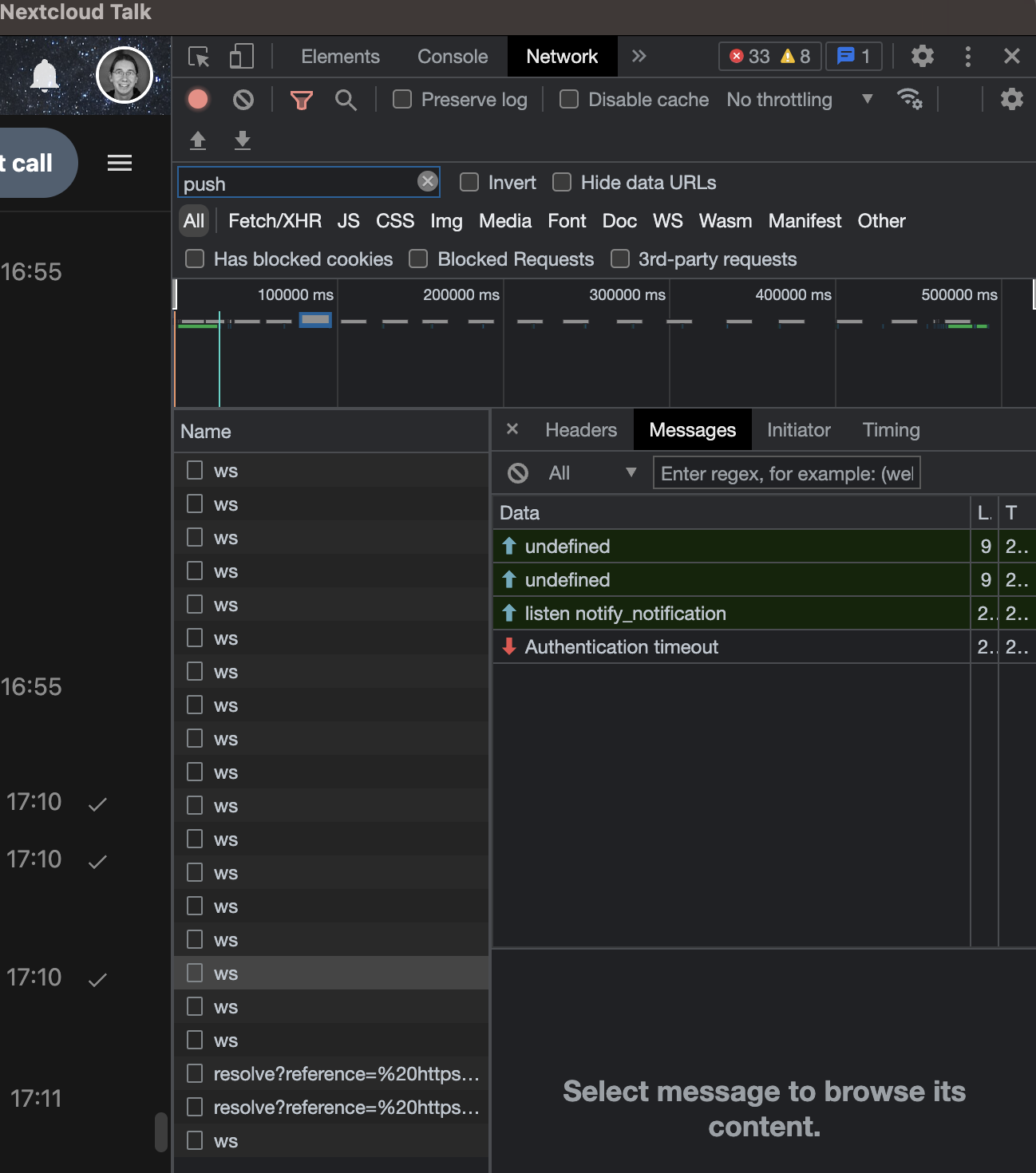Switch to the Elements tab
Viewport: 1036px width, 1173px height.
(340, 57)
